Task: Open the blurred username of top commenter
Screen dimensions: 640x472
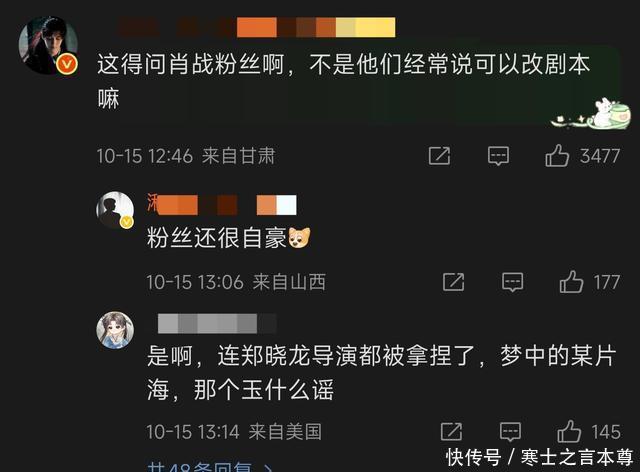Action: pyautogui.click(x=256, y=27)
